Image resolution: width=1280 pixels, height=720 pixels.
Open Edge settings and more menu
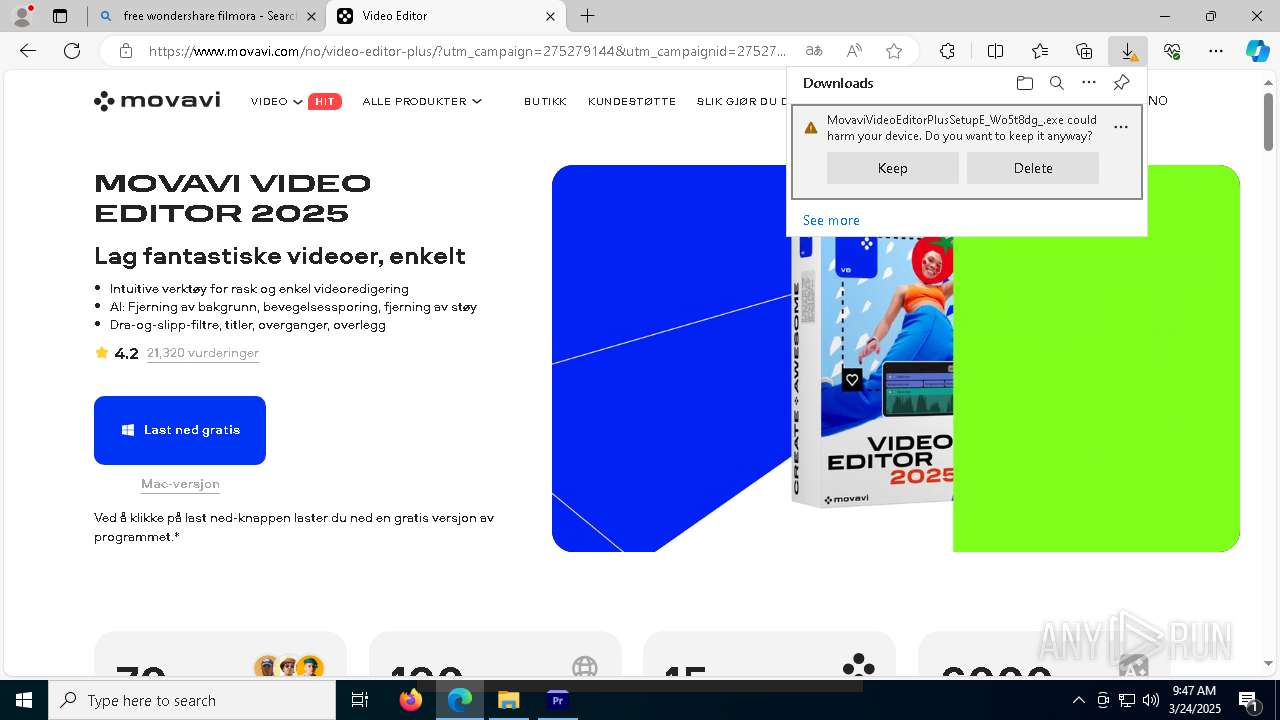pos(1216,51)
